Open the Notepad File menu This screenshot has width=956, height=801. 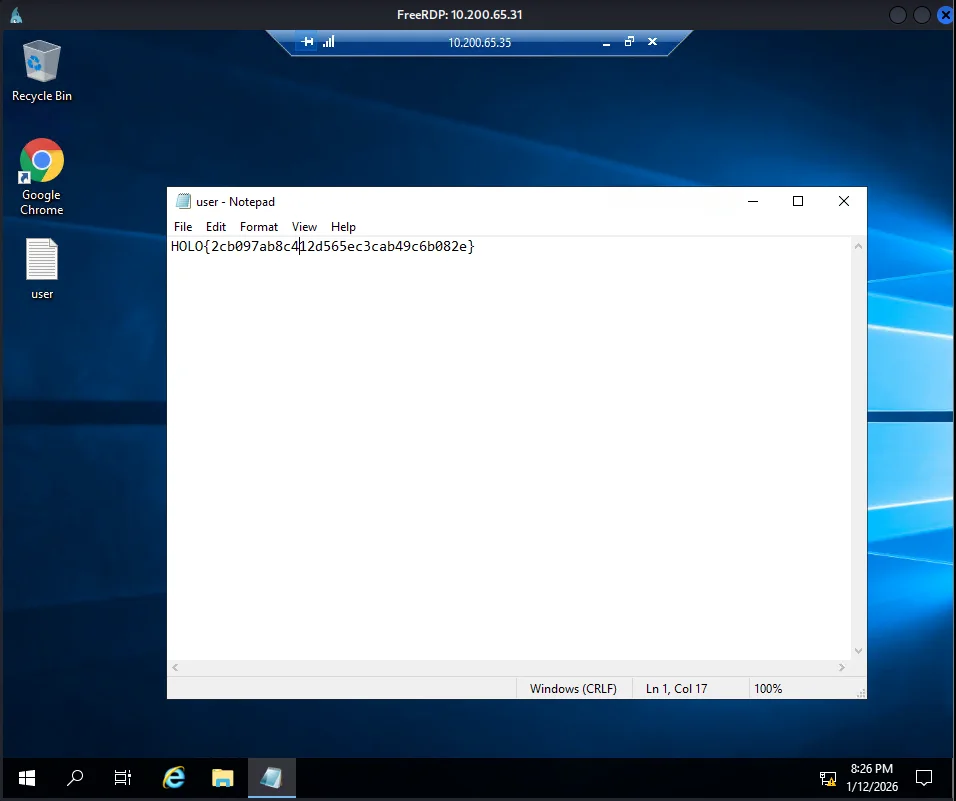183,227
